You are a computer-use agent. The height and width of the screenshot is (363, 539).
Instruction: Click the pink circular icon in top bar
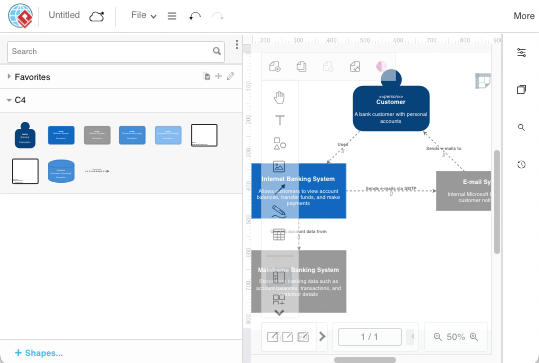coord(381,66)
